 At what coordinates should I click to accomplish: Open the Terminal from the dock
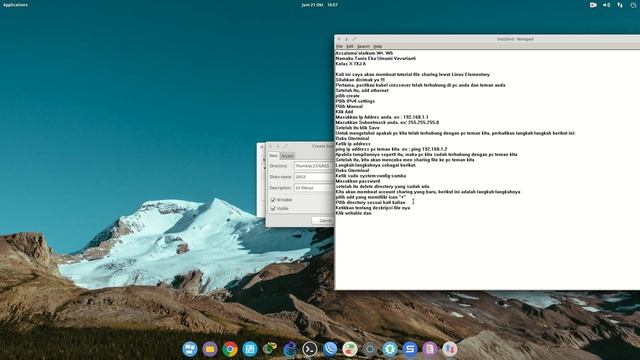click(x=310, y=349)
